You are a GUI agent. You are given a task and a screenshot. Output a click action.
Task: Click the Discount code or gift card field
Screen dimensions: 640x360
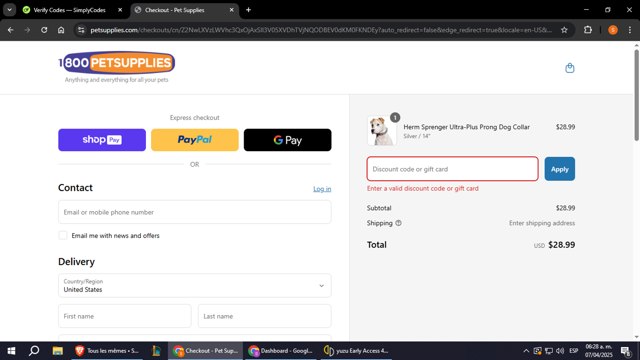(x=452, y=169)
